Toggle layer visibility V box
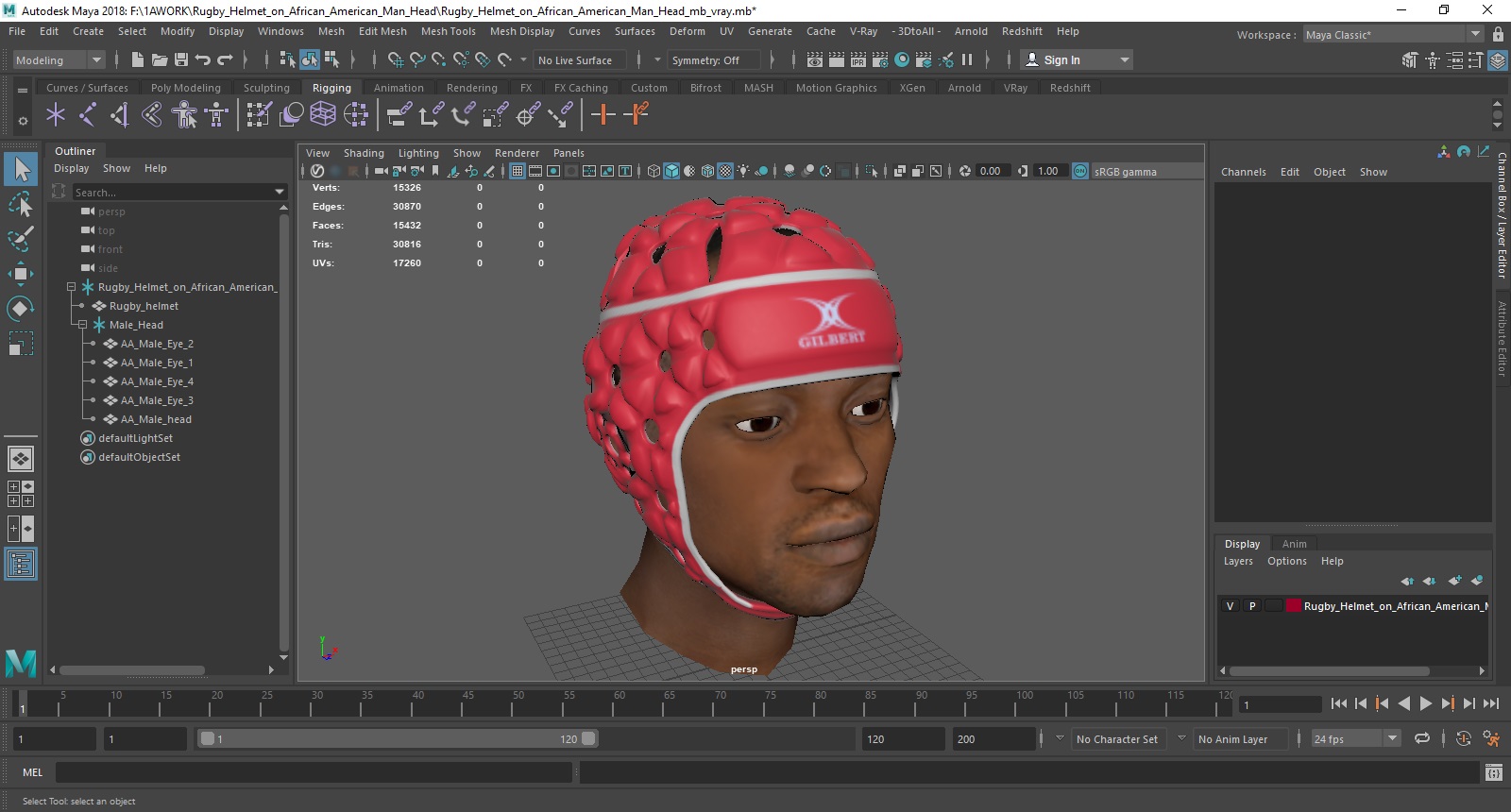The image size is (1511, 812). point(1230,606)
